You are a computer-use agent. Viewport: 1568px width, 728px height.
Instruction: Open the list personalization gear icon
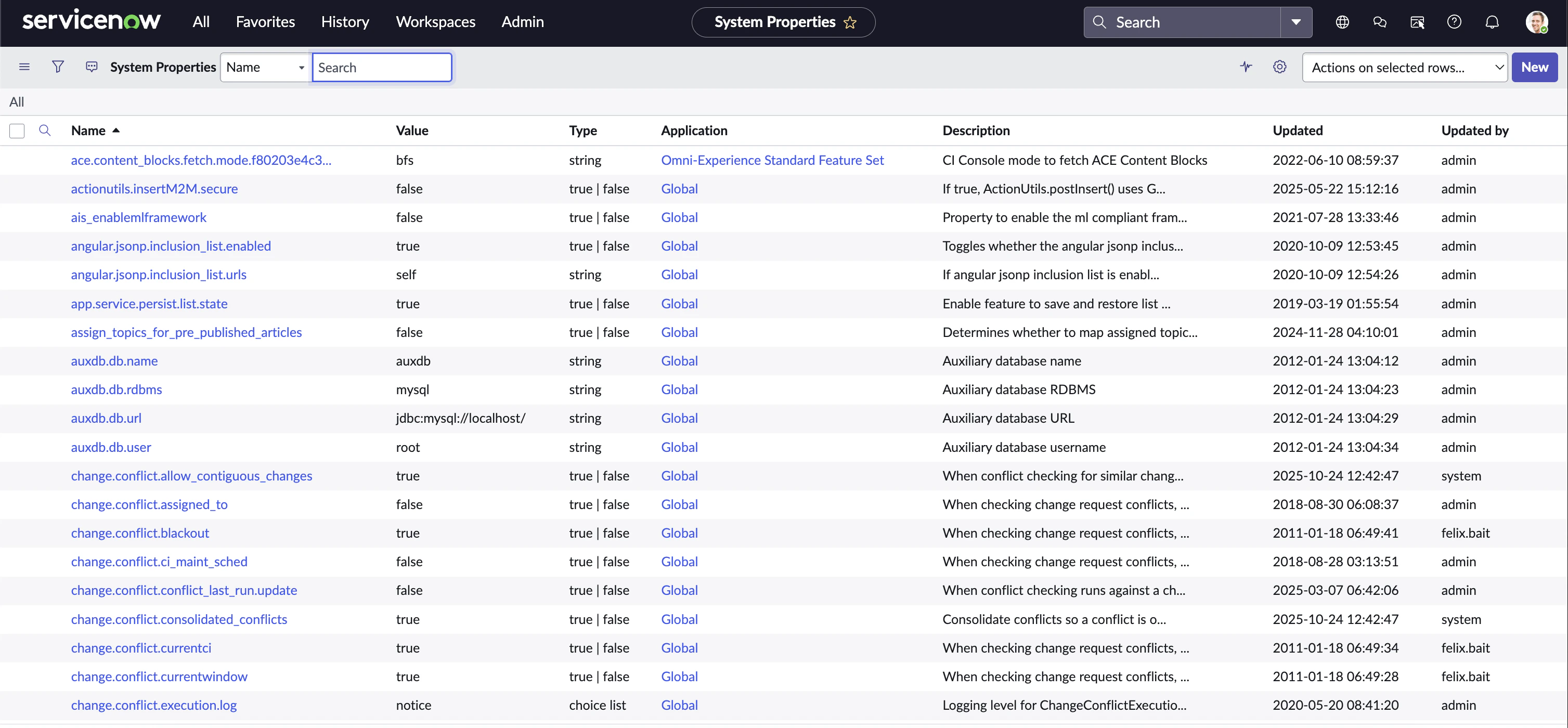click(1279, 67)
